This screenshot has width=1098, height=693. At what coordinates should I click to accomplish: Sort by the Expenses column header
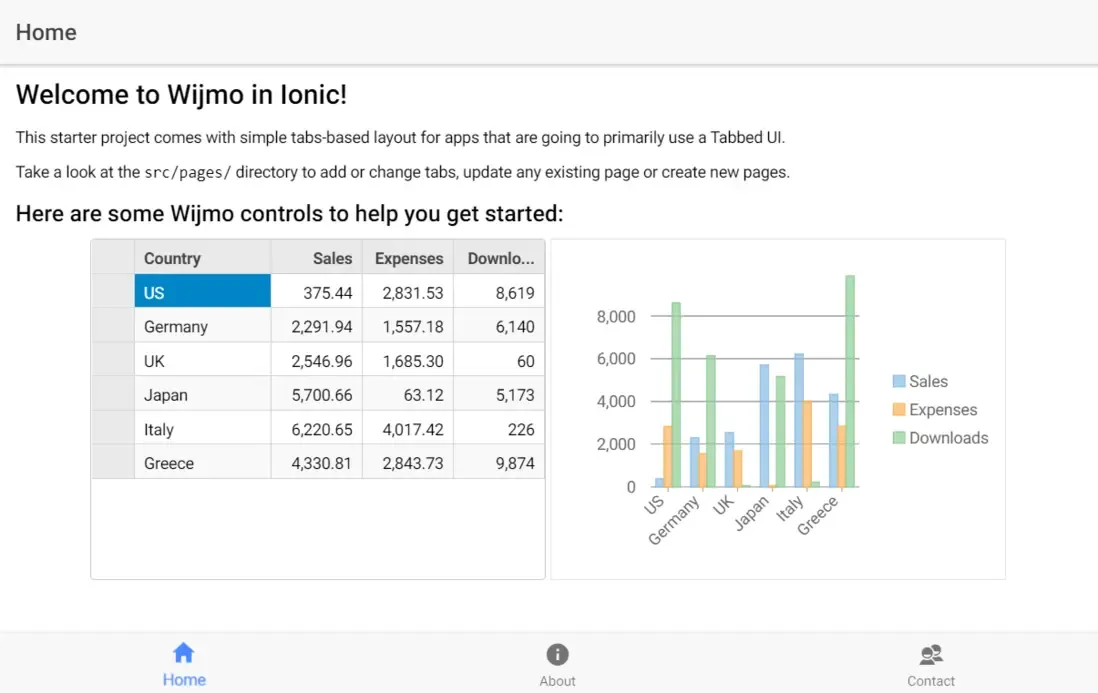pos(408,258)
